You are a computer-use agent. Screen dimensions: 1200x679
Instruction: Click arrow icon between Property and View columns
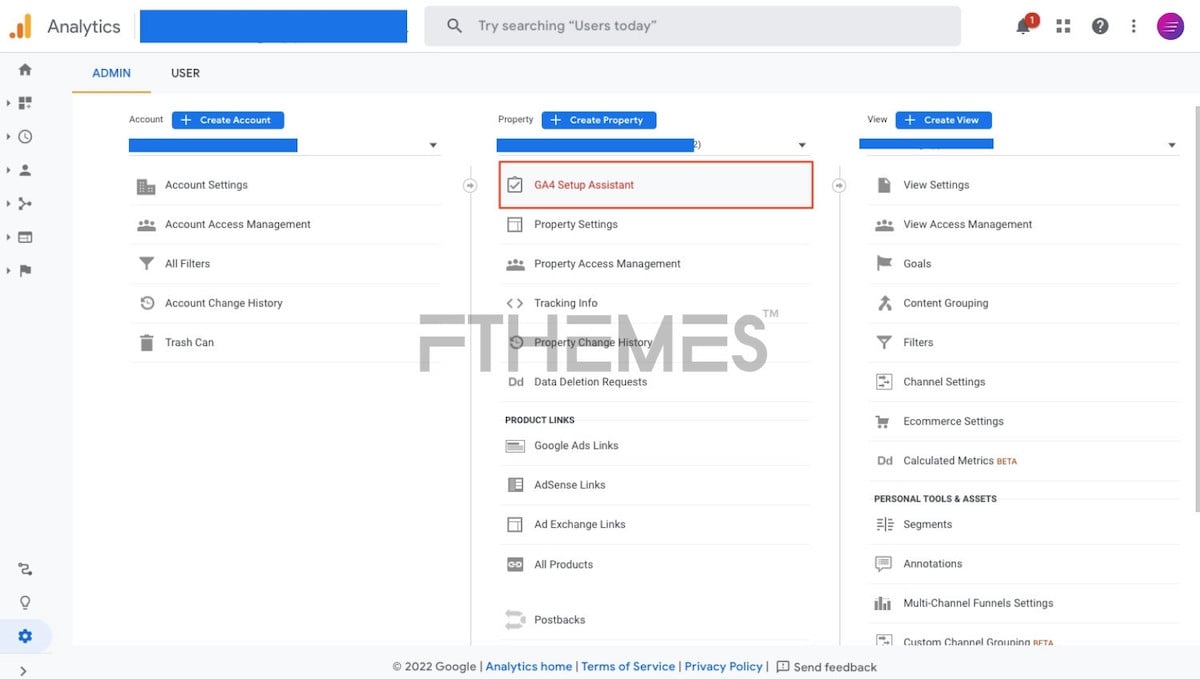(839, 185)
